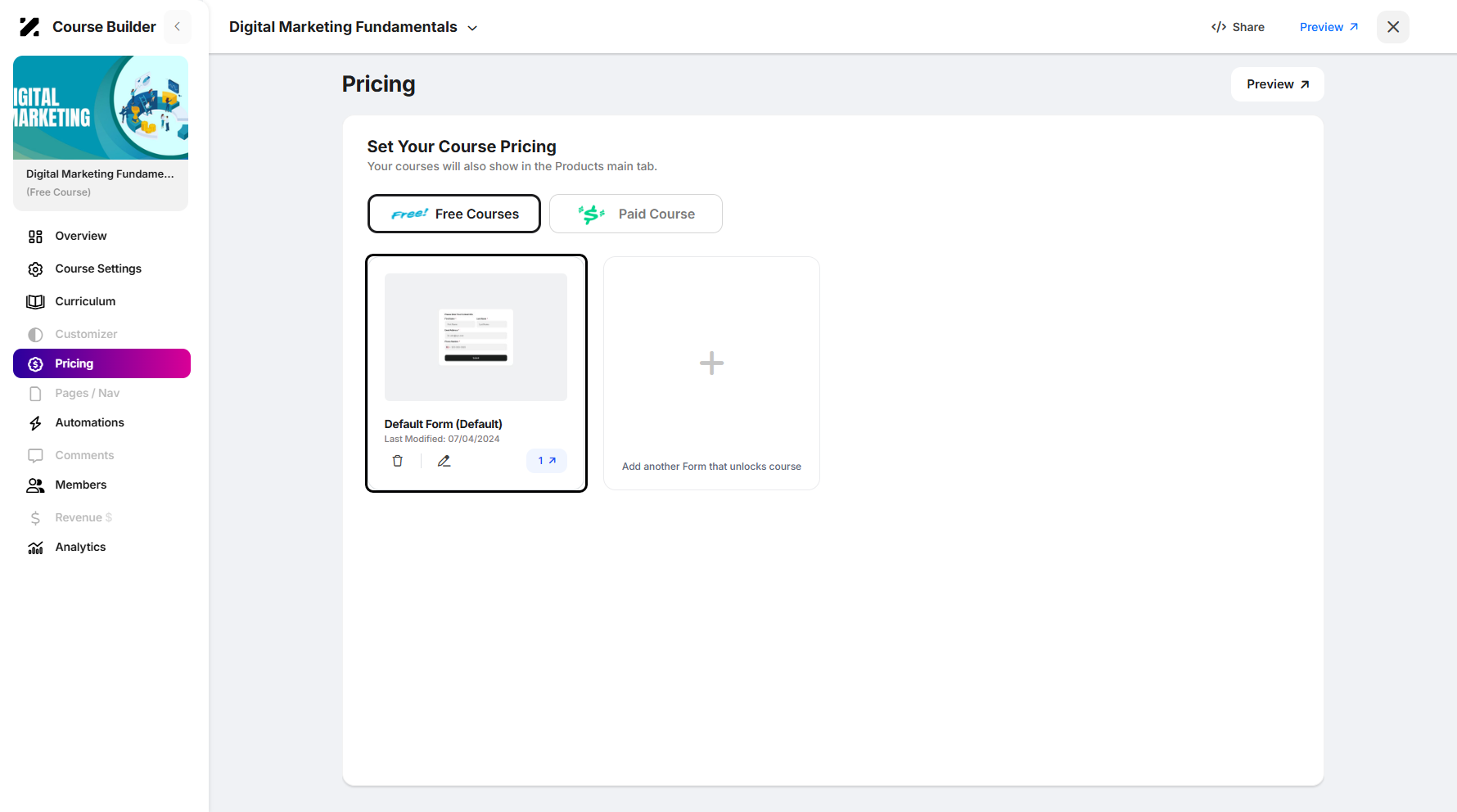Collapse the sidebar with the back chevron
This screenshot has height=812, width=1457.
[178, 27]
